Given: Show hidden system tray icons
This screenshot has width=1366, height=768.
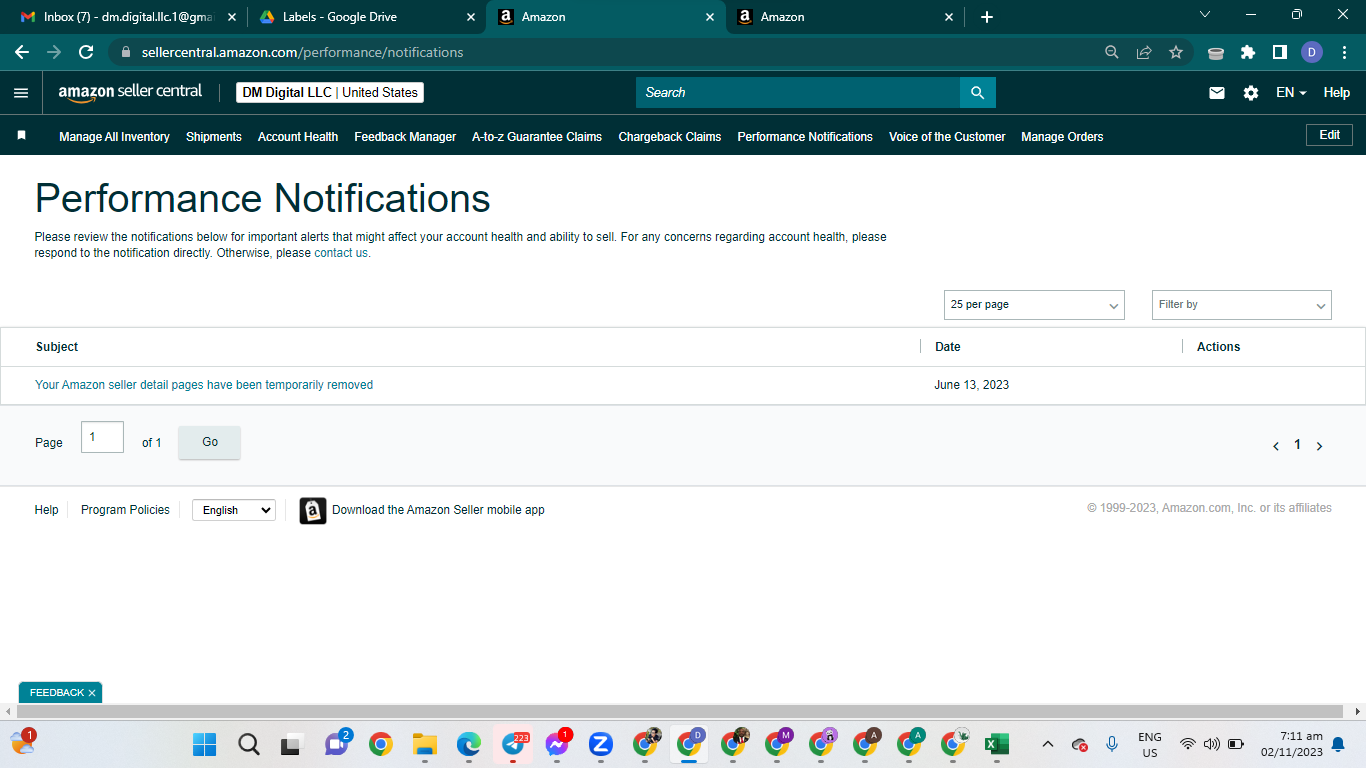Looking at the screenshot, I should (1048, 744).
